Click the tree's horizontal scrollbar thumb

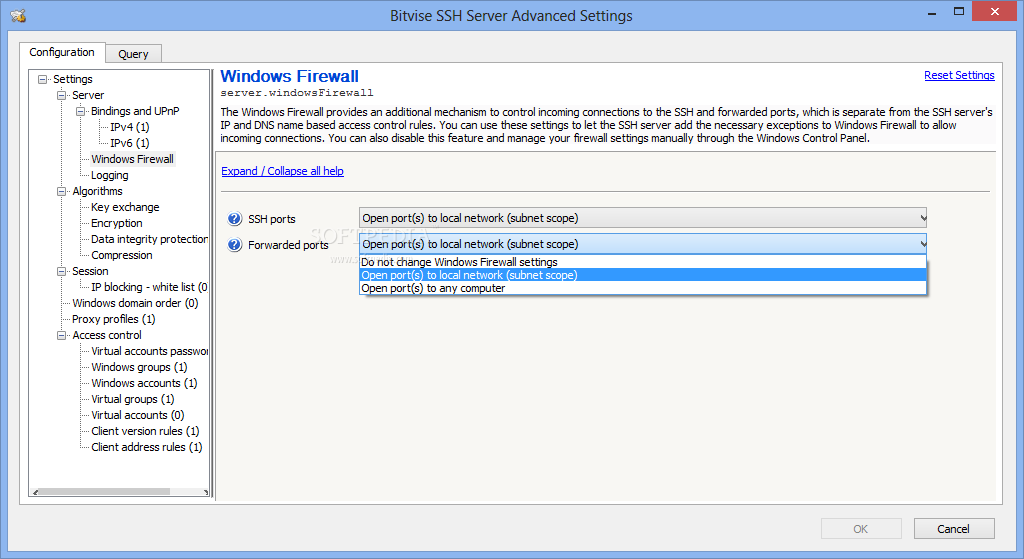(x=104, y=492)
